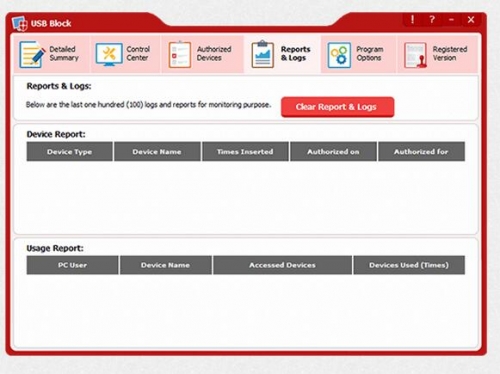Viewport: 500px width, 374px height.
Task: Click the Registered Version stamp icon
Action: pos(415,55)
